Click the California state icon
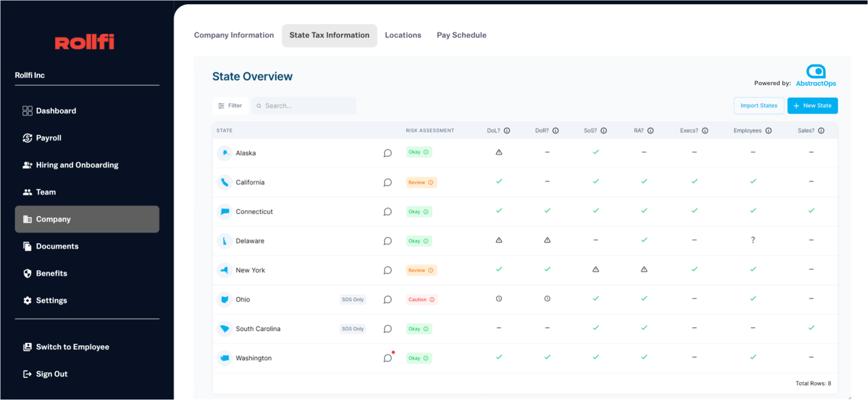The image size is (868, 400). [x=224, y=182]
